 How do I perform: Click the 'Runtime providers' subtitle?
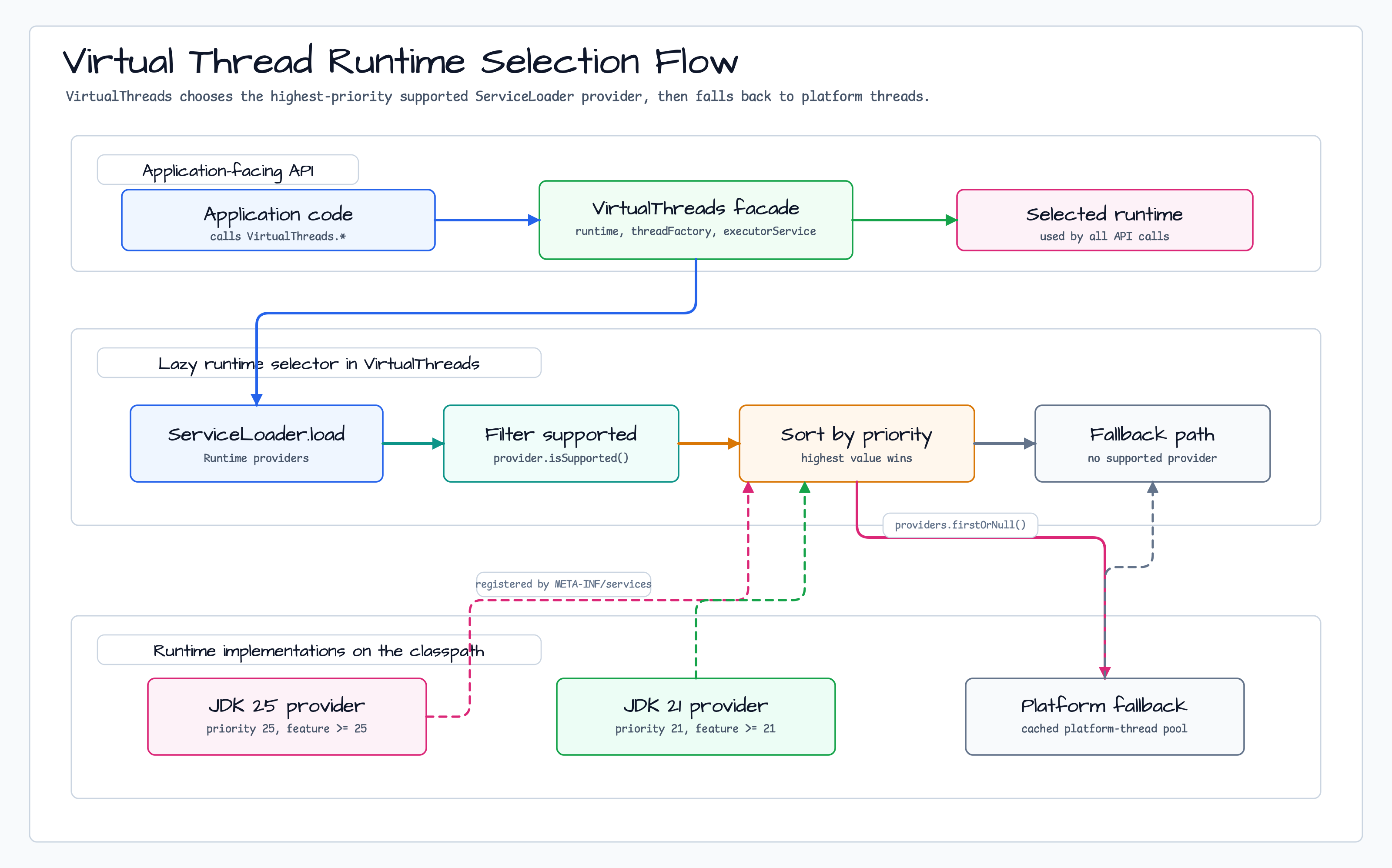[x=256, y=458]
